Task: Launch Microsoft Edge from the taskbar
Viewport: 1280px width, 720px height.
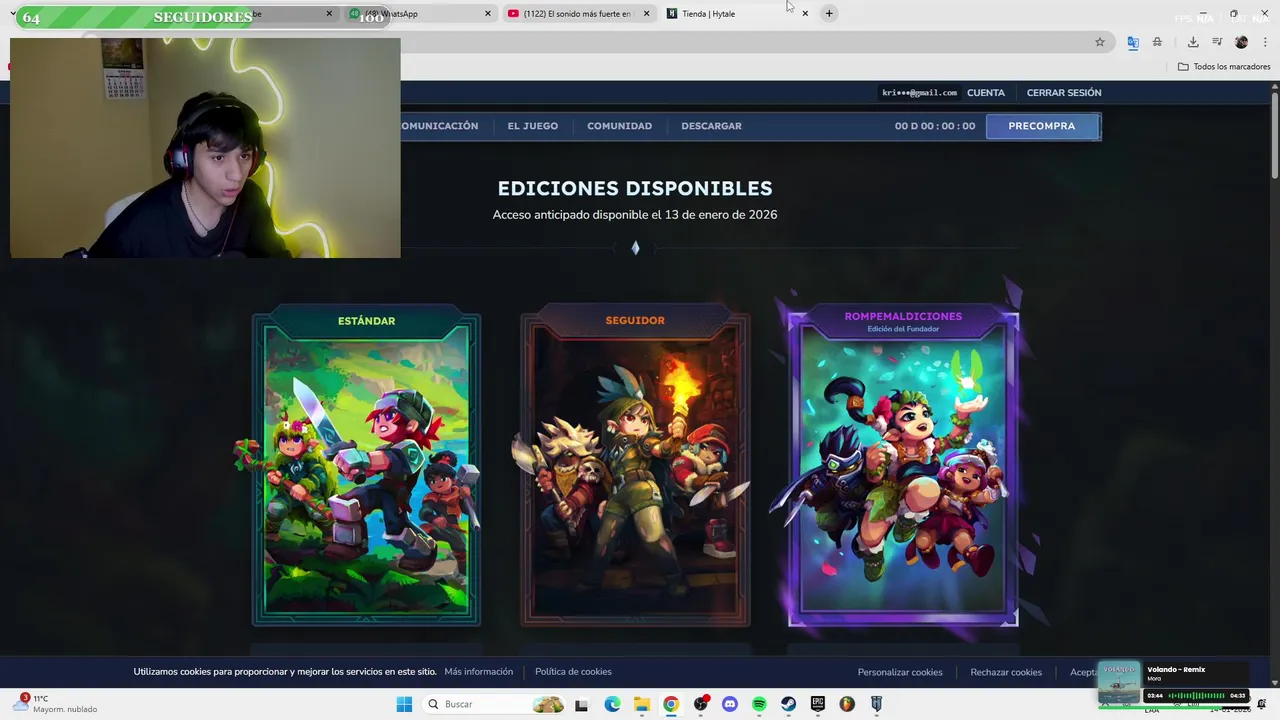Action: (612, 704)
